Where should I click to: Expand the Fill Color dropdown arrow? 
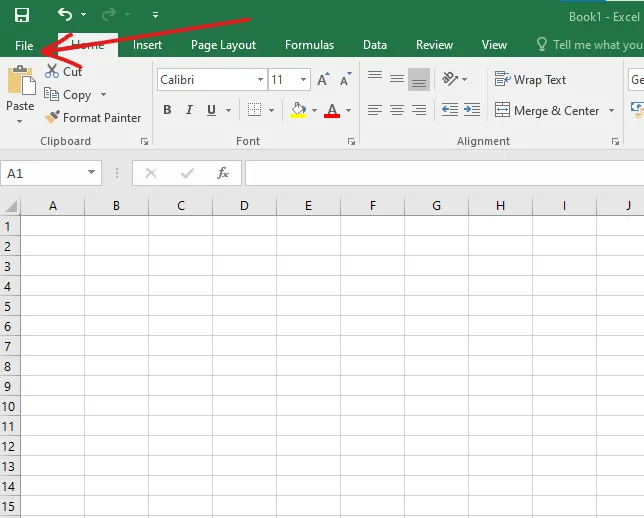314,110
